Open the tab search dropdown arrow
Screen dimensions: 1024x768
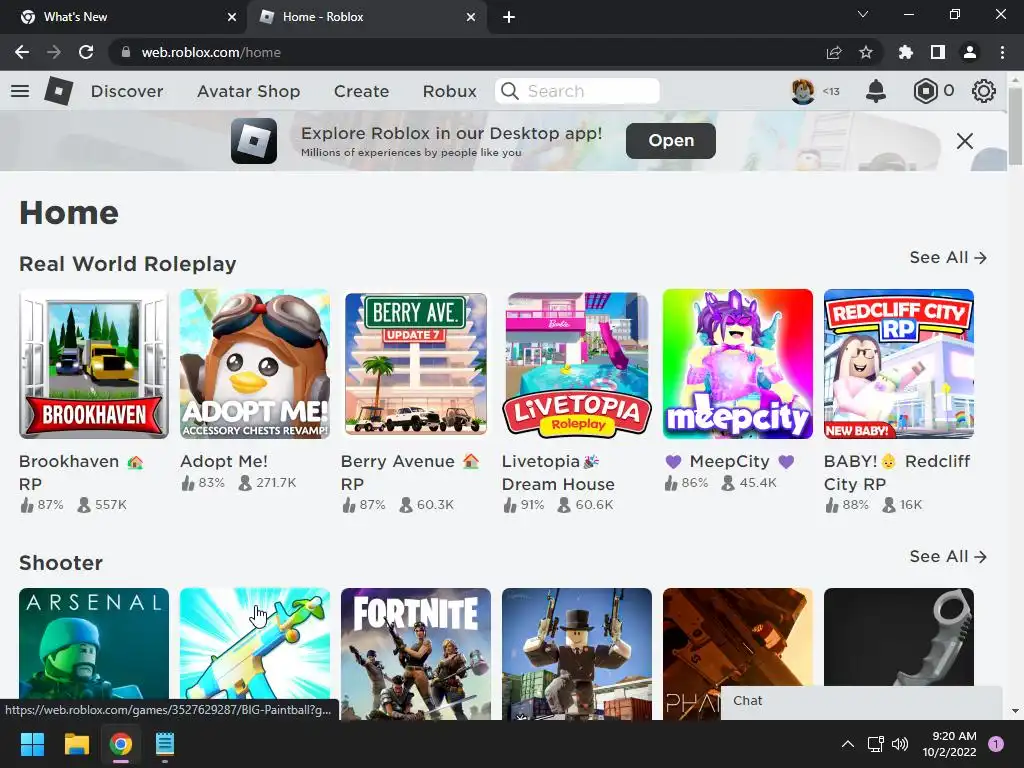tap(863, 14)
